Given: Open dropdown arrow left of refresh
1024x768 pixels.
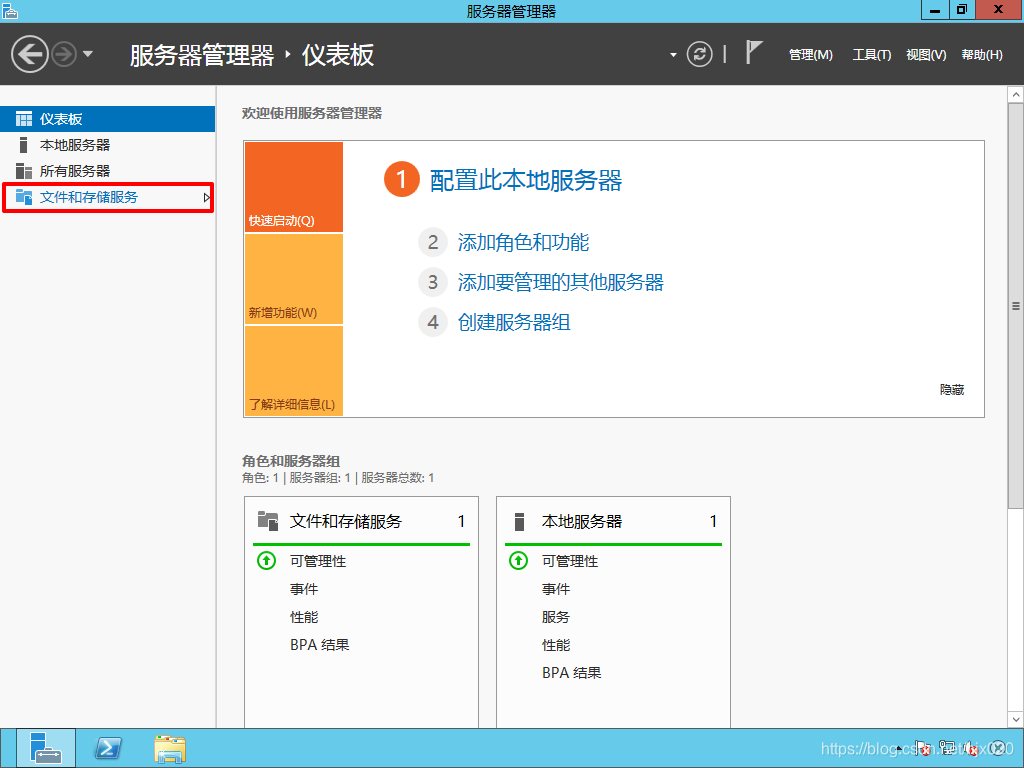Looking at the screenshot, I should pyautogui.click(x=673, y=55).
